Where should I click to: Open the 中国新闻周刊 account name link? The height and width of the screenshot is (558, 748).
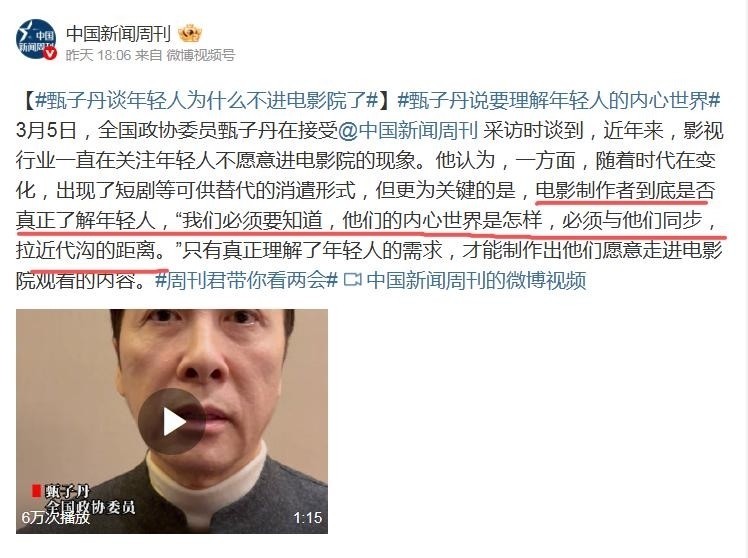(118, 33)
